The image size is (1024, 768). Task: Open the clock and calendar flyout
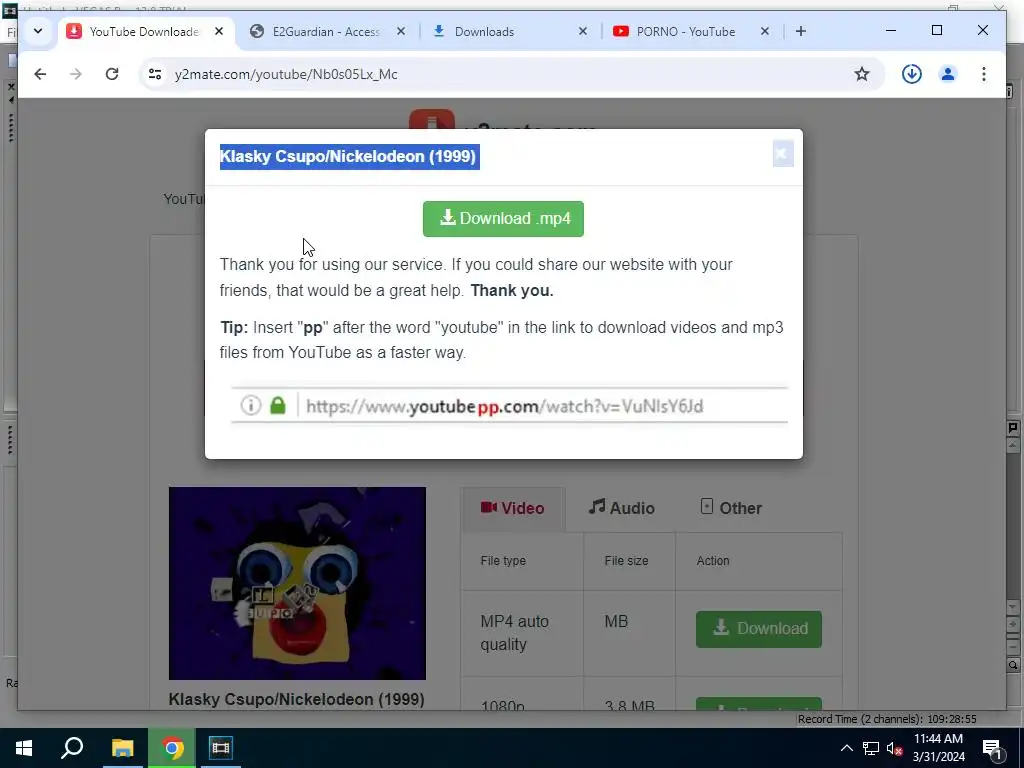coord(938,748)
